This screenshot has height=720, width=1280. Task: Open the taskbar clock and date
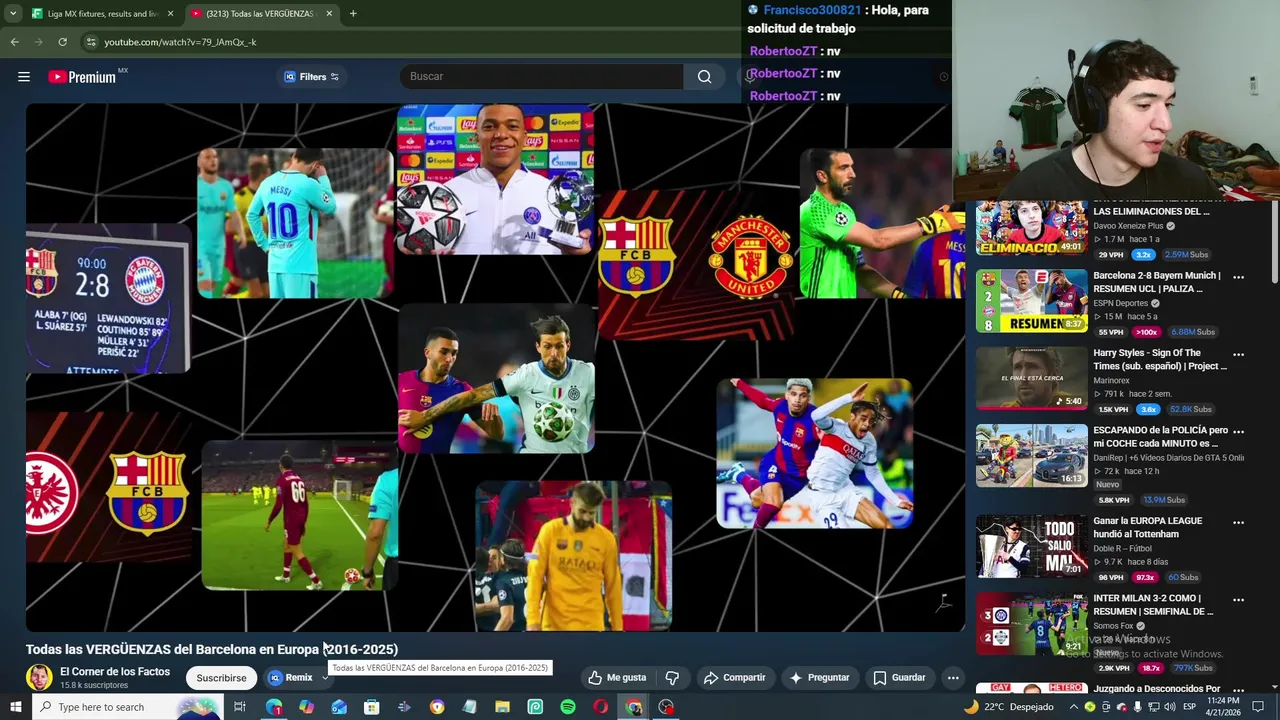point(1223,707)
